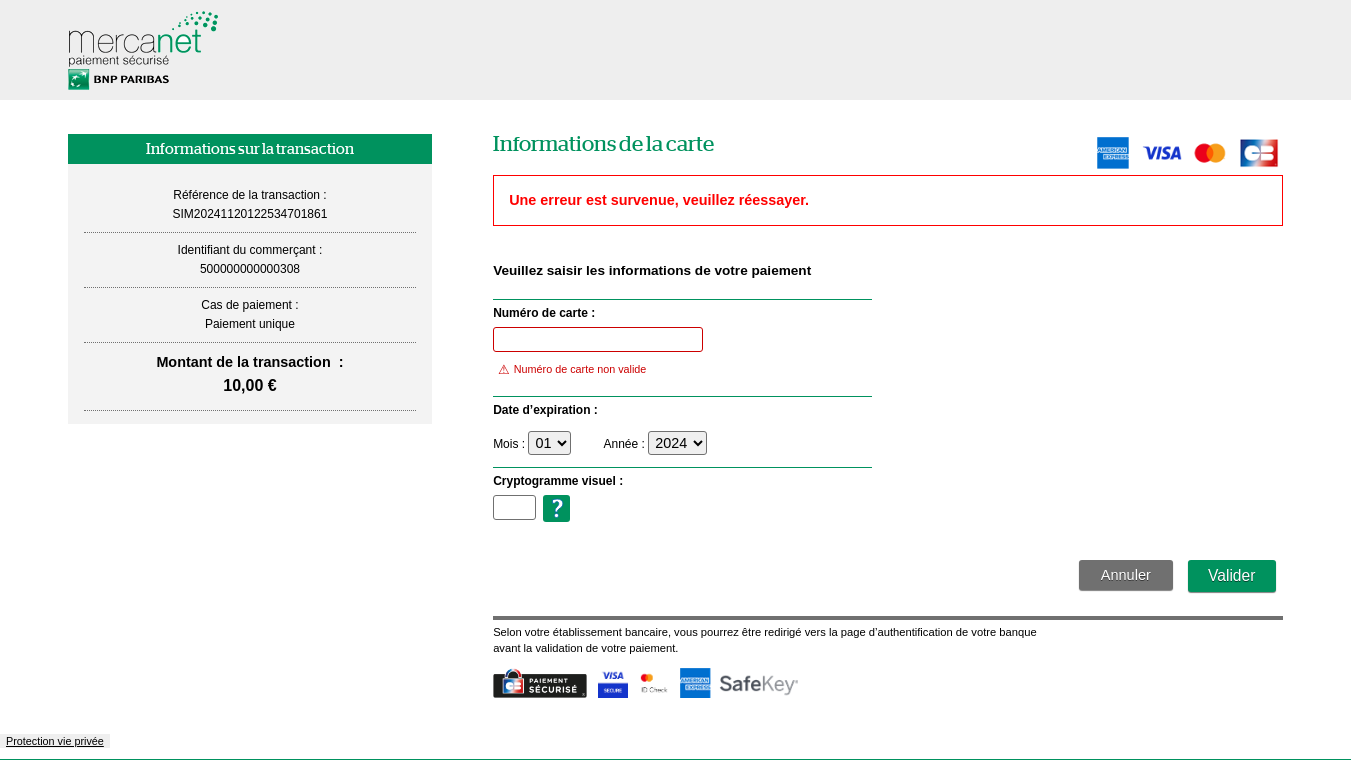Click the warning triangle beside invalid card message
This screenshot has width=1351, height=760.
coord(504,370)
